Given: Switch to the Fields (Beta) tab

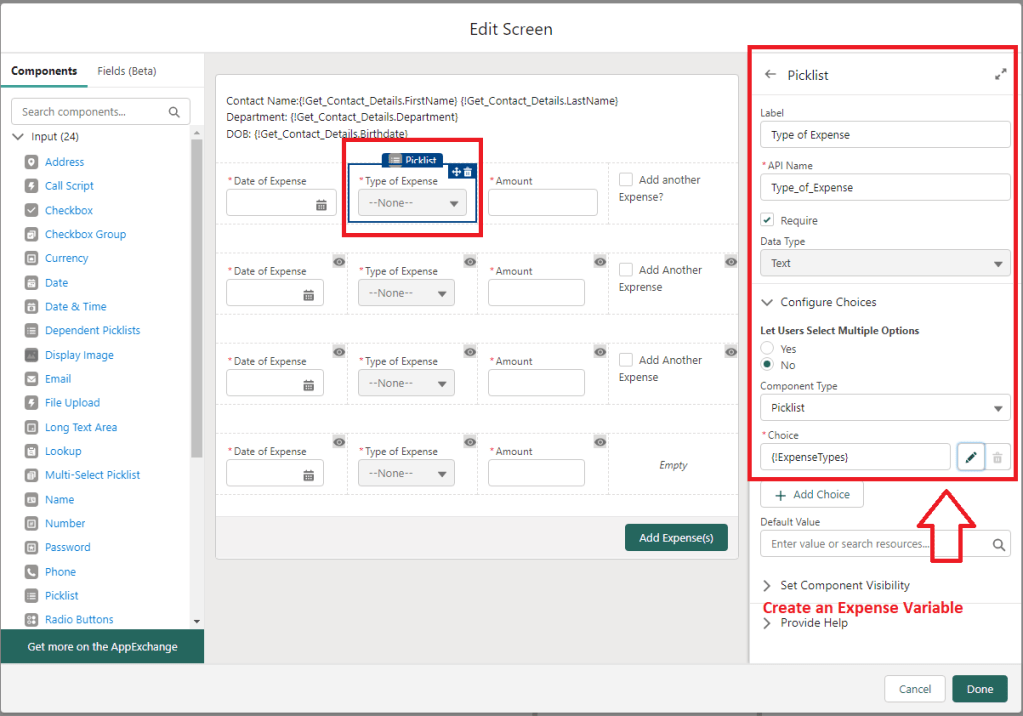Looking at the screenshot, I should click(x=126, y=71).
